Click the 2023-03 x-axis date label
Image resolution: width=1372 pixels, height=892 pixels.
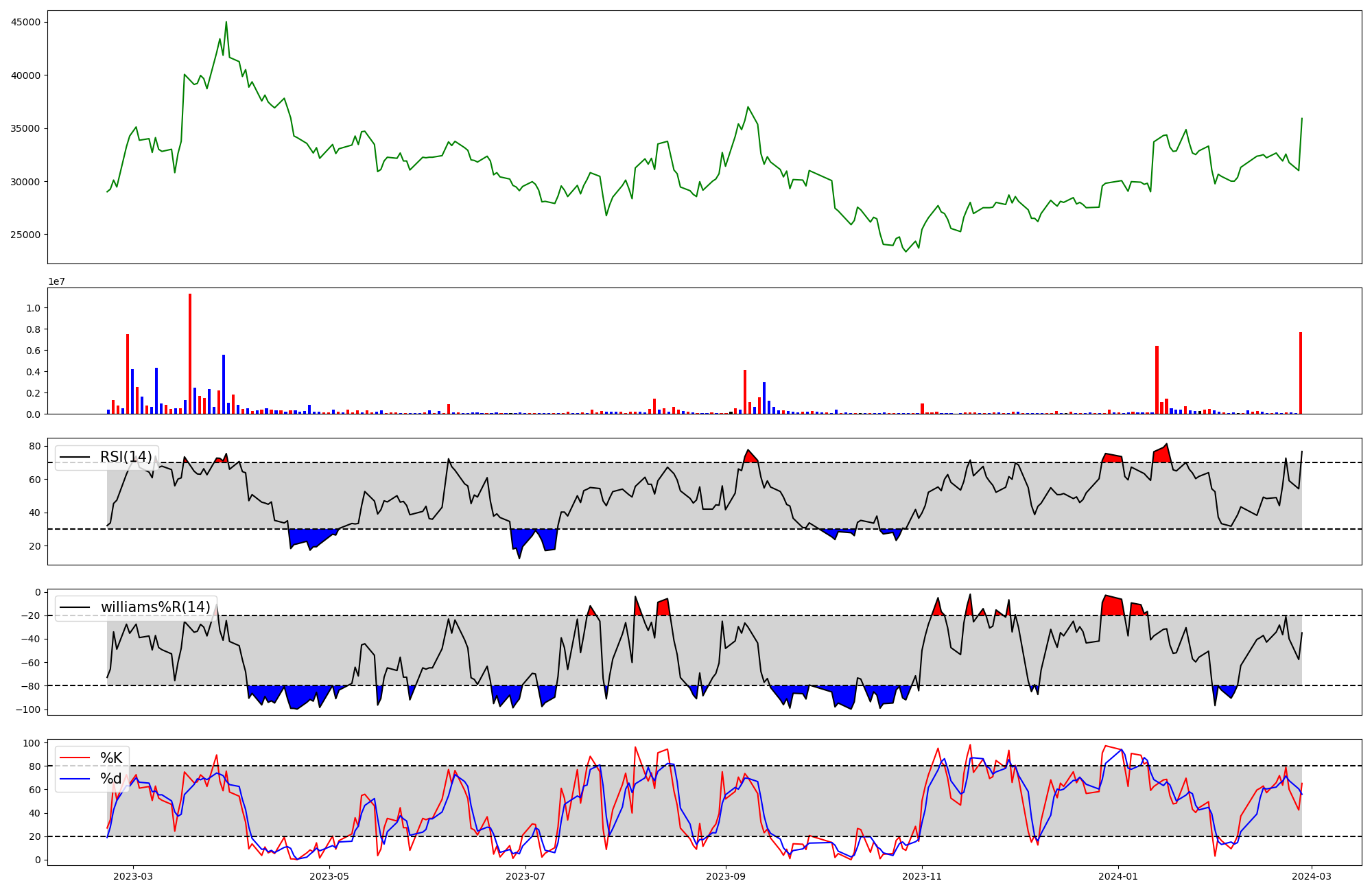click(133, 876)
